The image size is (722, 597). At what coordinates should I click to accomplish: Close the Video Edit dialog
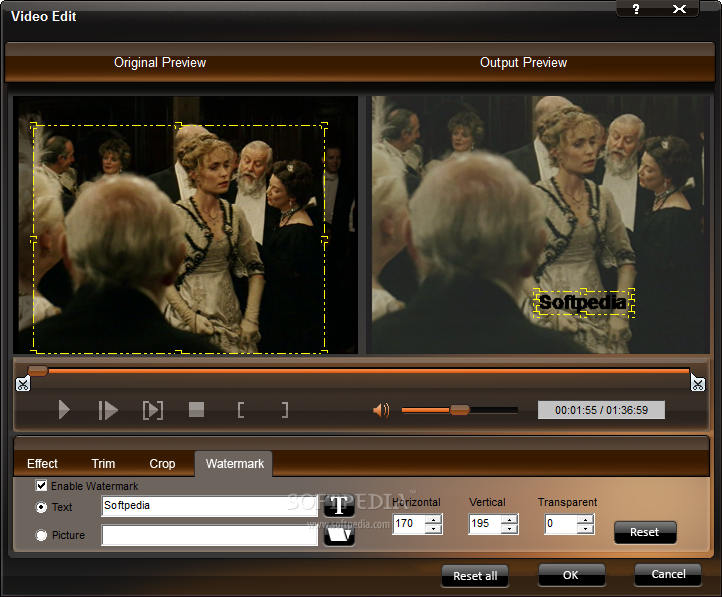pyautogui.click(x=679, y=9)
